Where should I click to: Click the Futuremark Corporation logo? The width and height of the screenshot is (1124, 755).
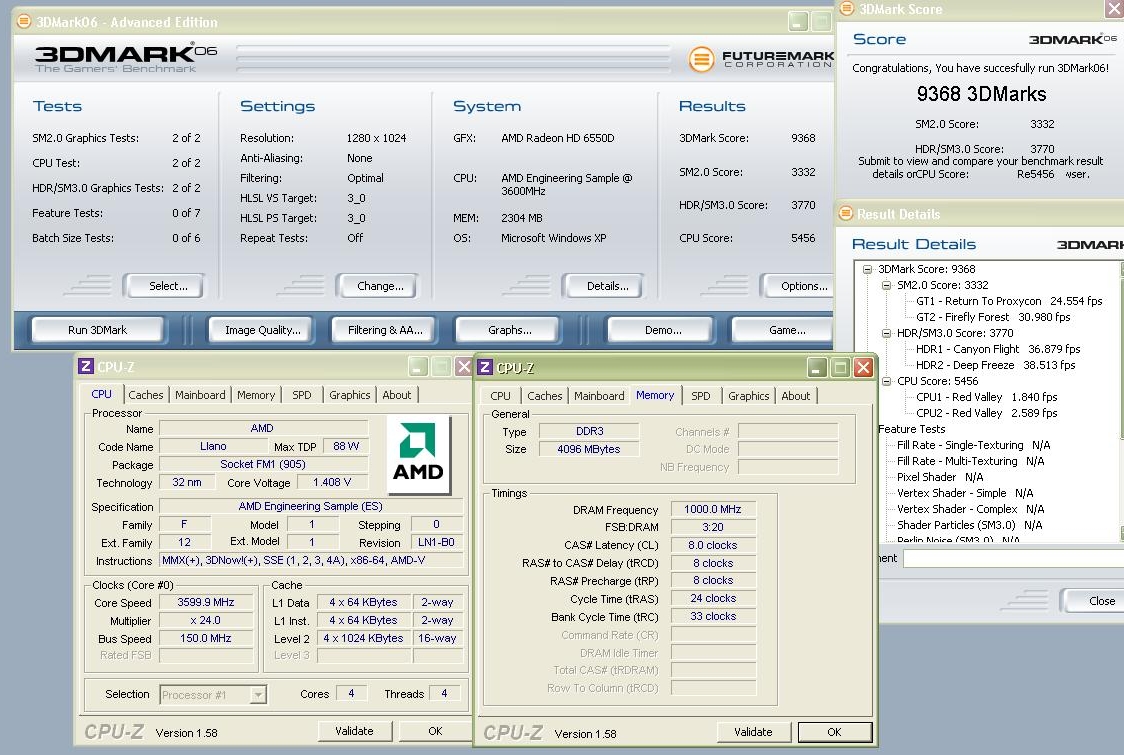tap(761, 59)
